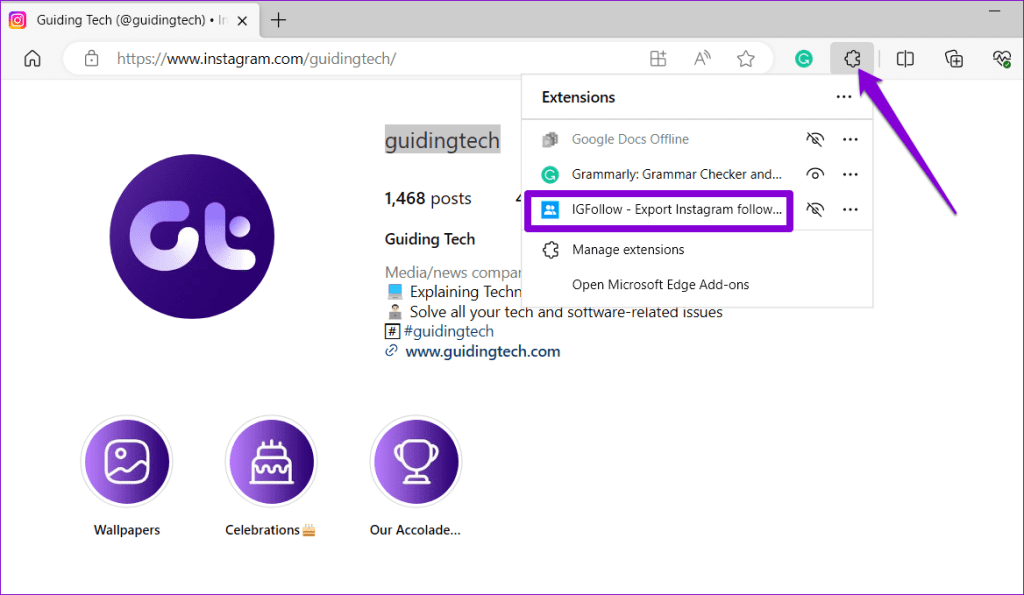Hide IGFollow from the toolbar
1024x595 pixels.
[x=815, y=209]
